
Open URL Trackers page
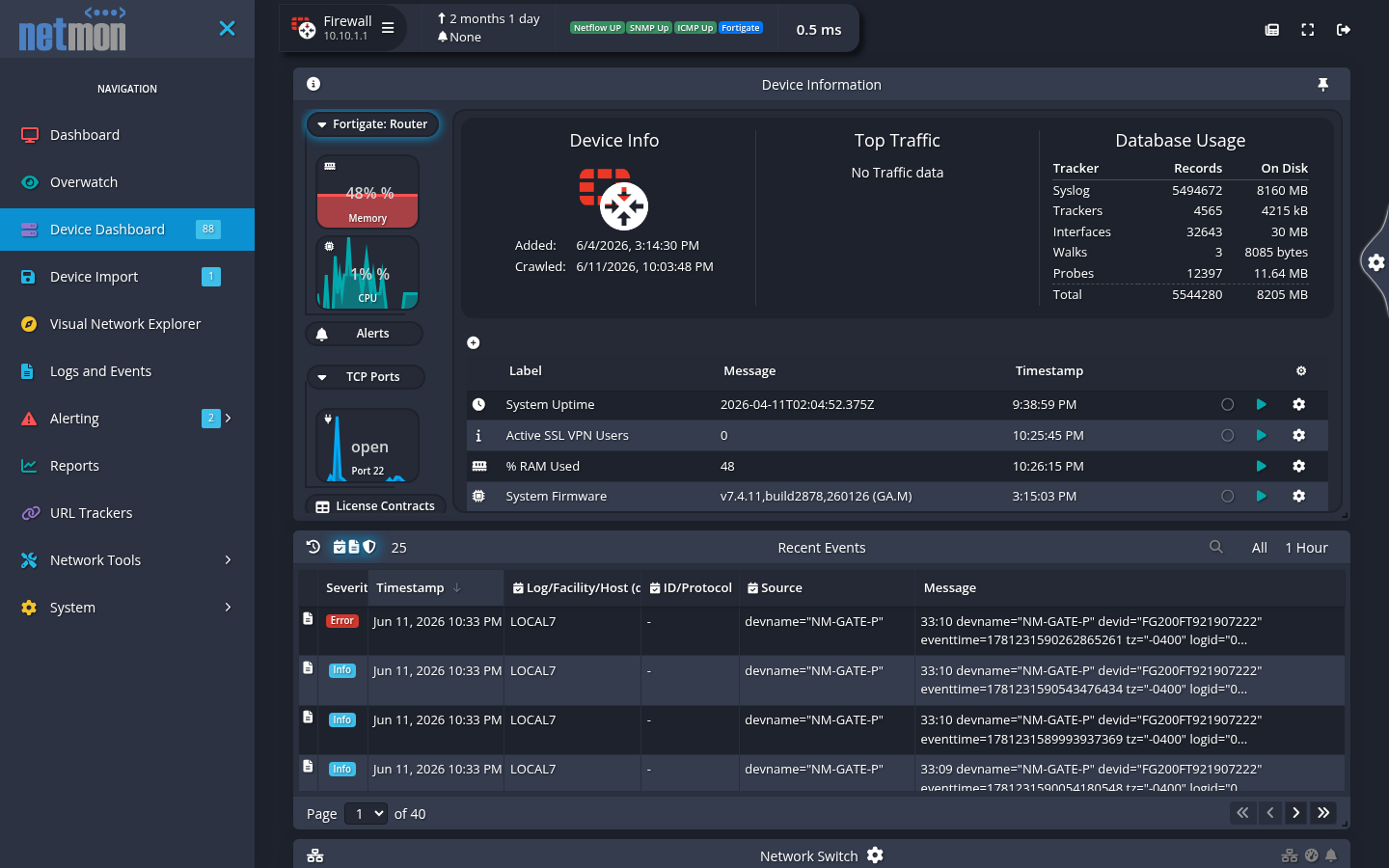[x=127, y=513]
